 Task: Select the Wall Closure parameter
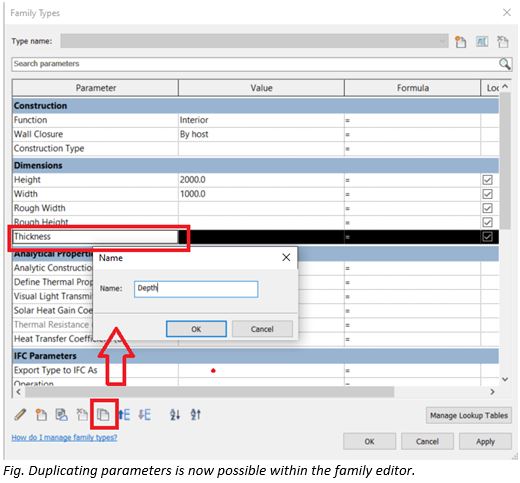point(95,134)
